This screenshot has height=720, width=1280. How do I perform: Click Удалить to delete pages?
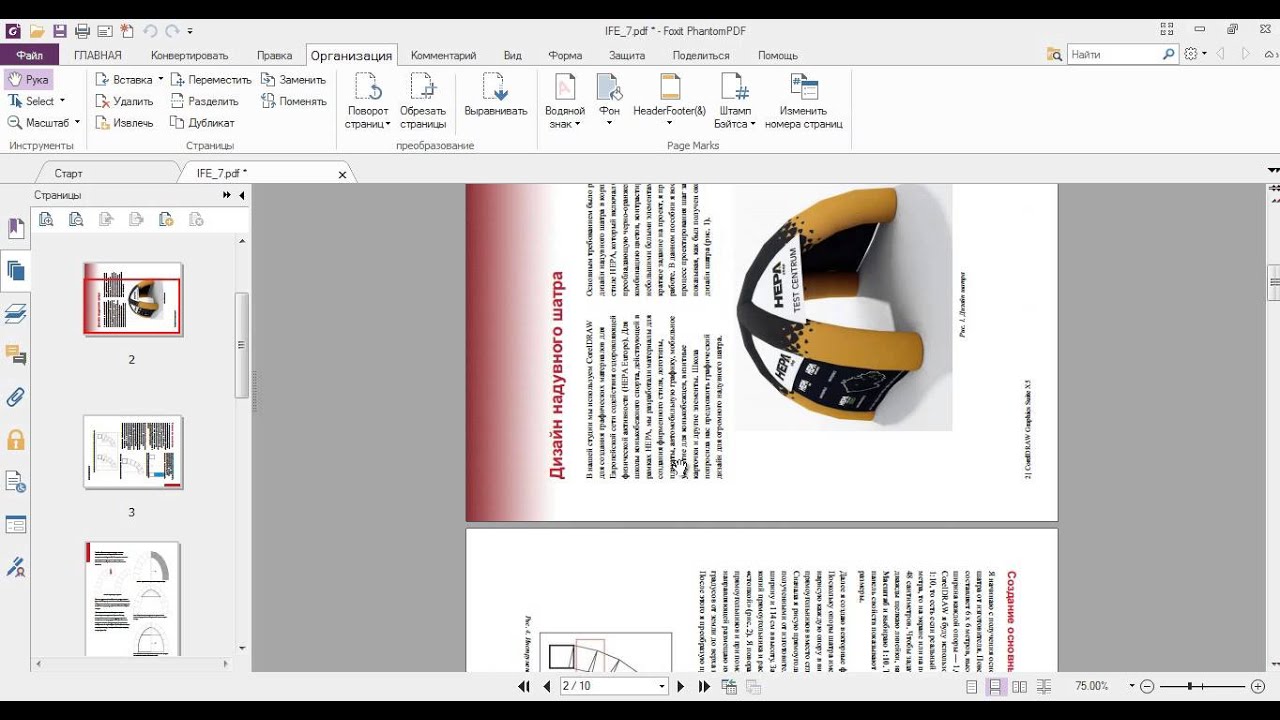(124, 101)
